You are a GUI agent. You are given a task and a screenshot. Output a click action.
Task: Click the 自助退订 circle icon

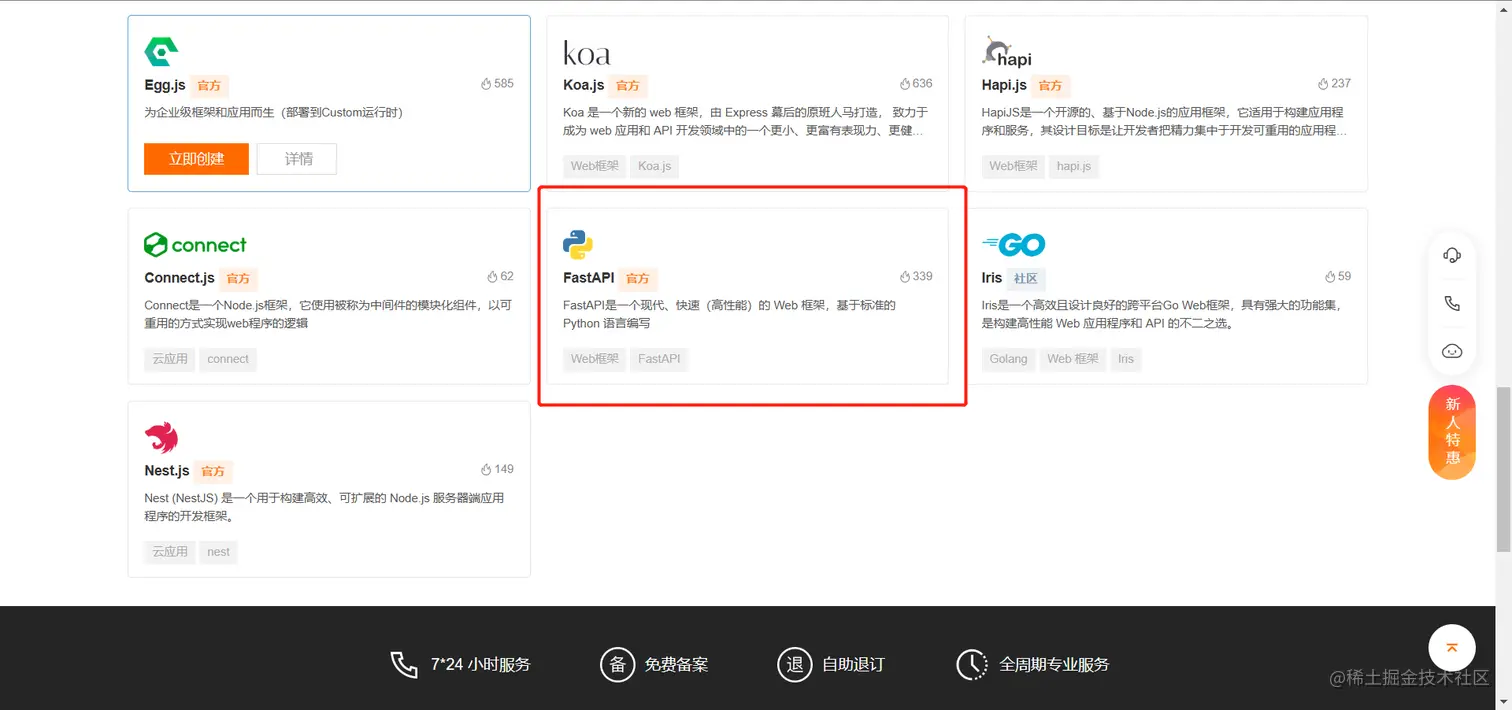(x=794, y=664)
